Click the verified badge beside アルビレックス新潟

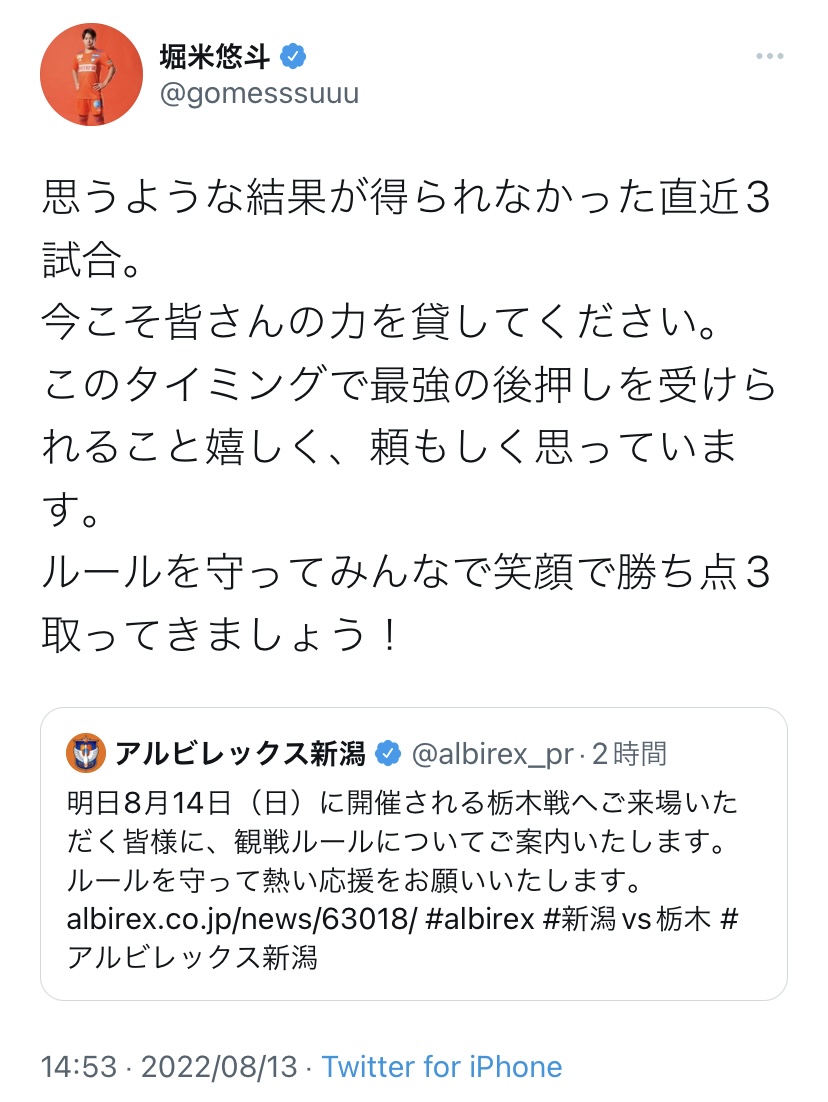click(x=388, y=753)
